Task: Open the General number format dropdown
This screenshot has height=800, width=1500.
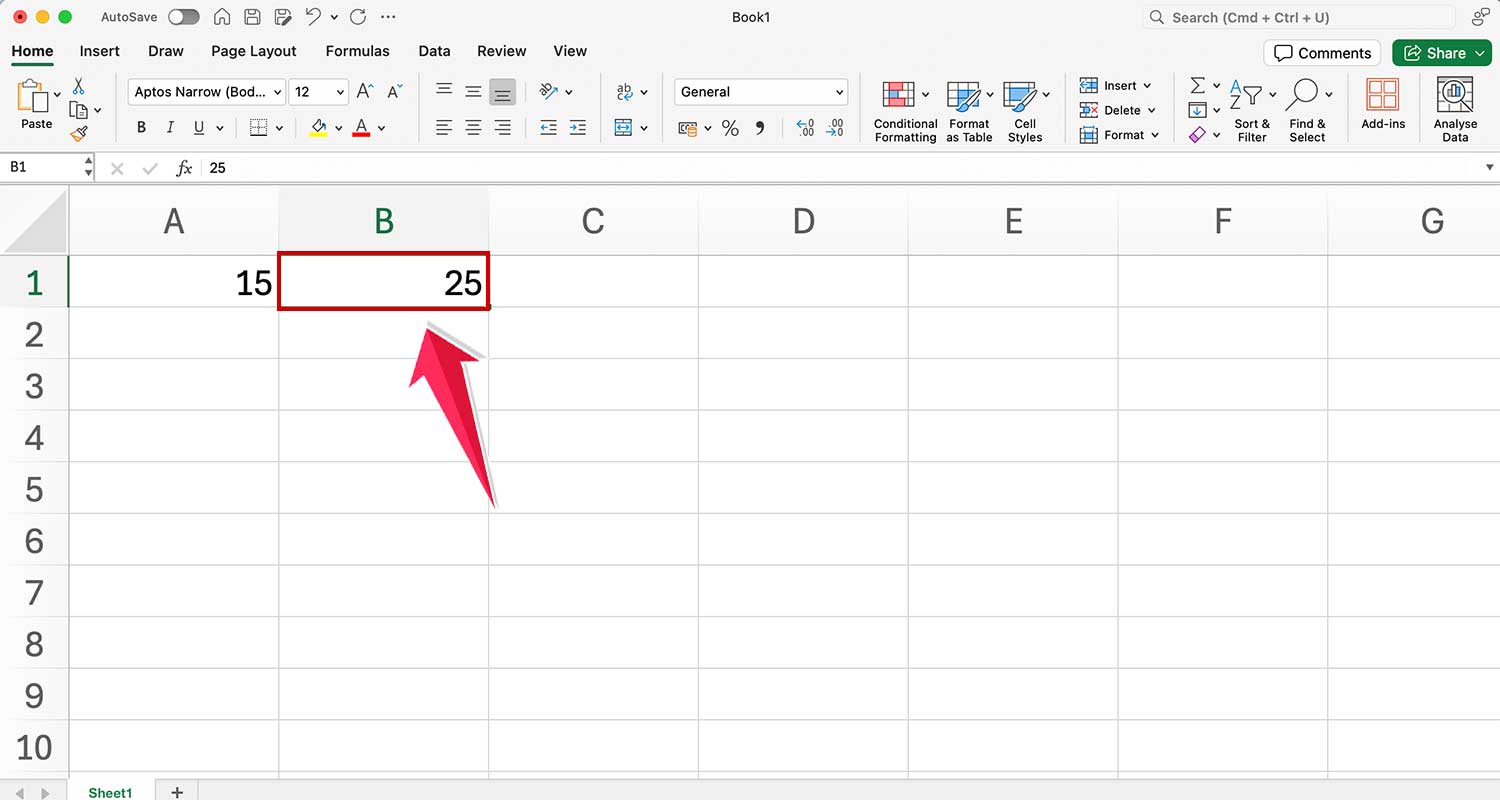Action: (x=760, y=91)
